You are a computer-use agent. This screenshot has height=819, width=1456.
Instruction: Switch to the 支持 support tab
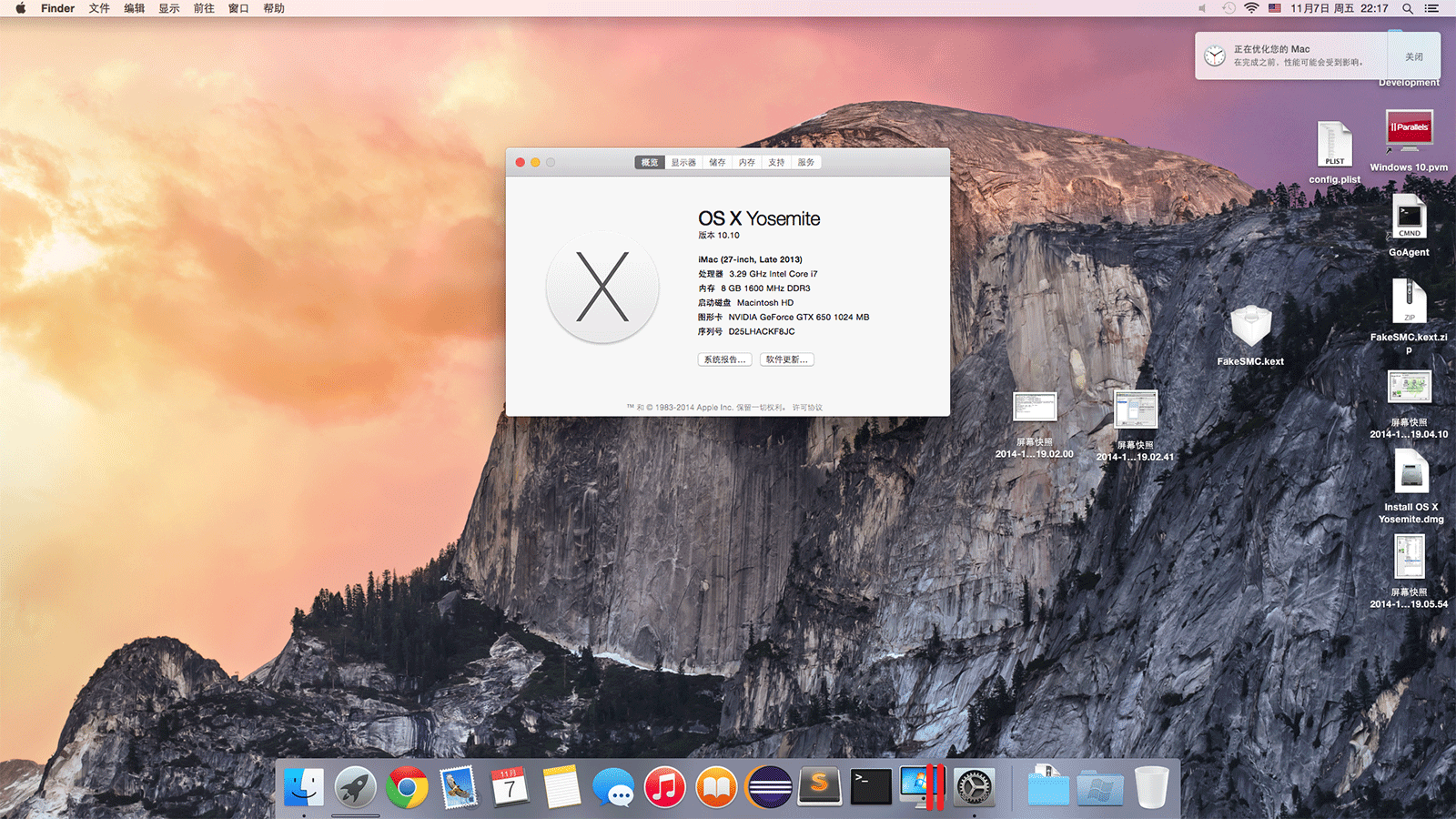tap(776, 162)
